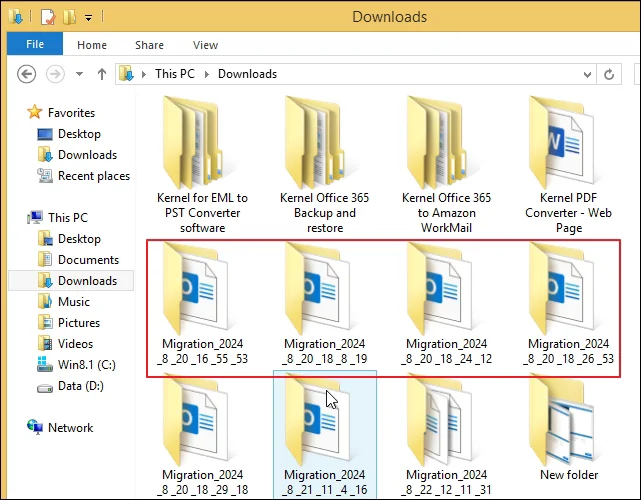Open Customize Quick Access Toolbar dropdown
This screenshot has height=500, width=641.
[88, 18]
